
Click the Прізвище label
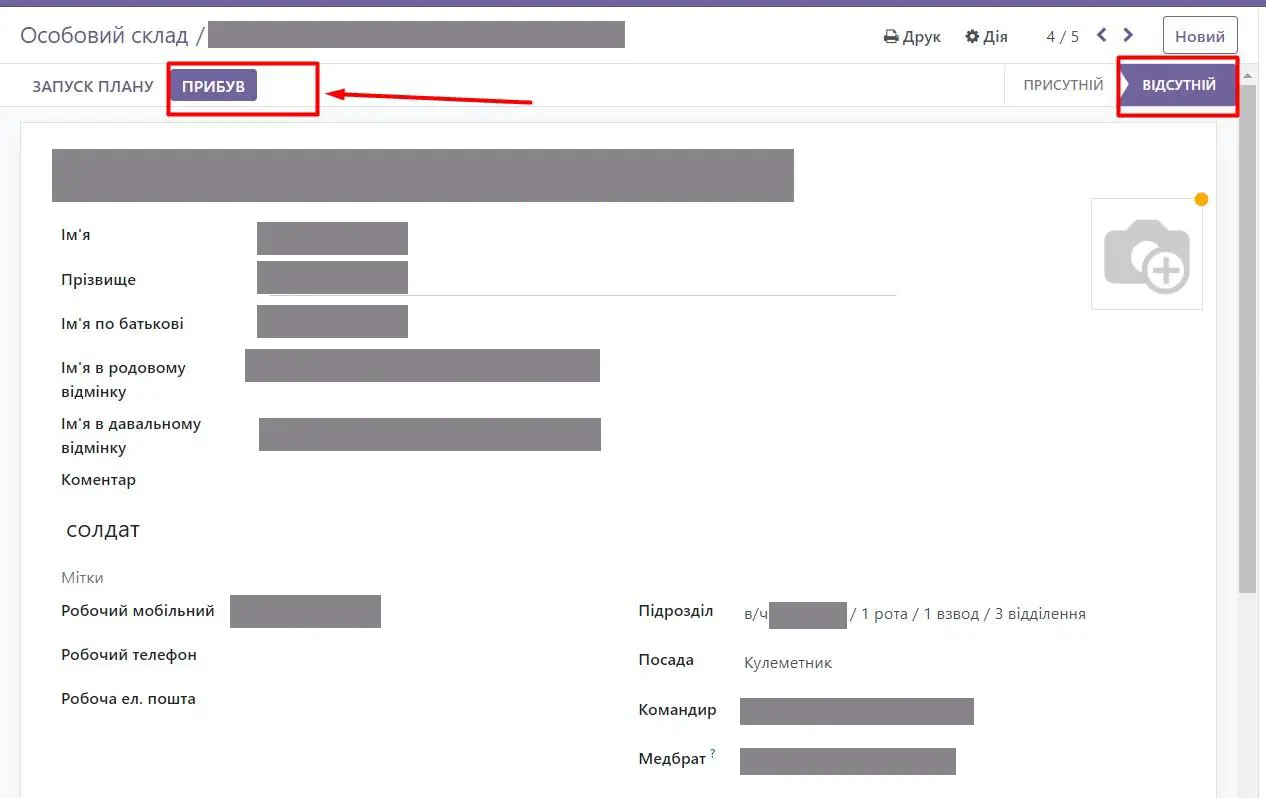(x=98, y=280)
